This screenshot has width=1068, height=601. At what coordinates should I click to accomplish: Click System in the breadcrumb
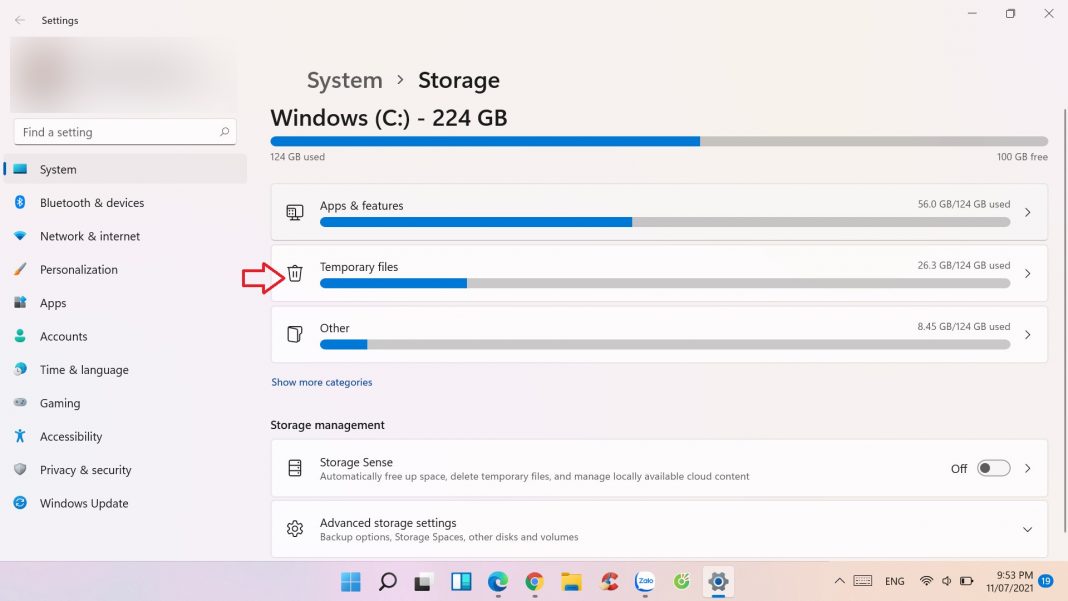[x=344, y=80]
